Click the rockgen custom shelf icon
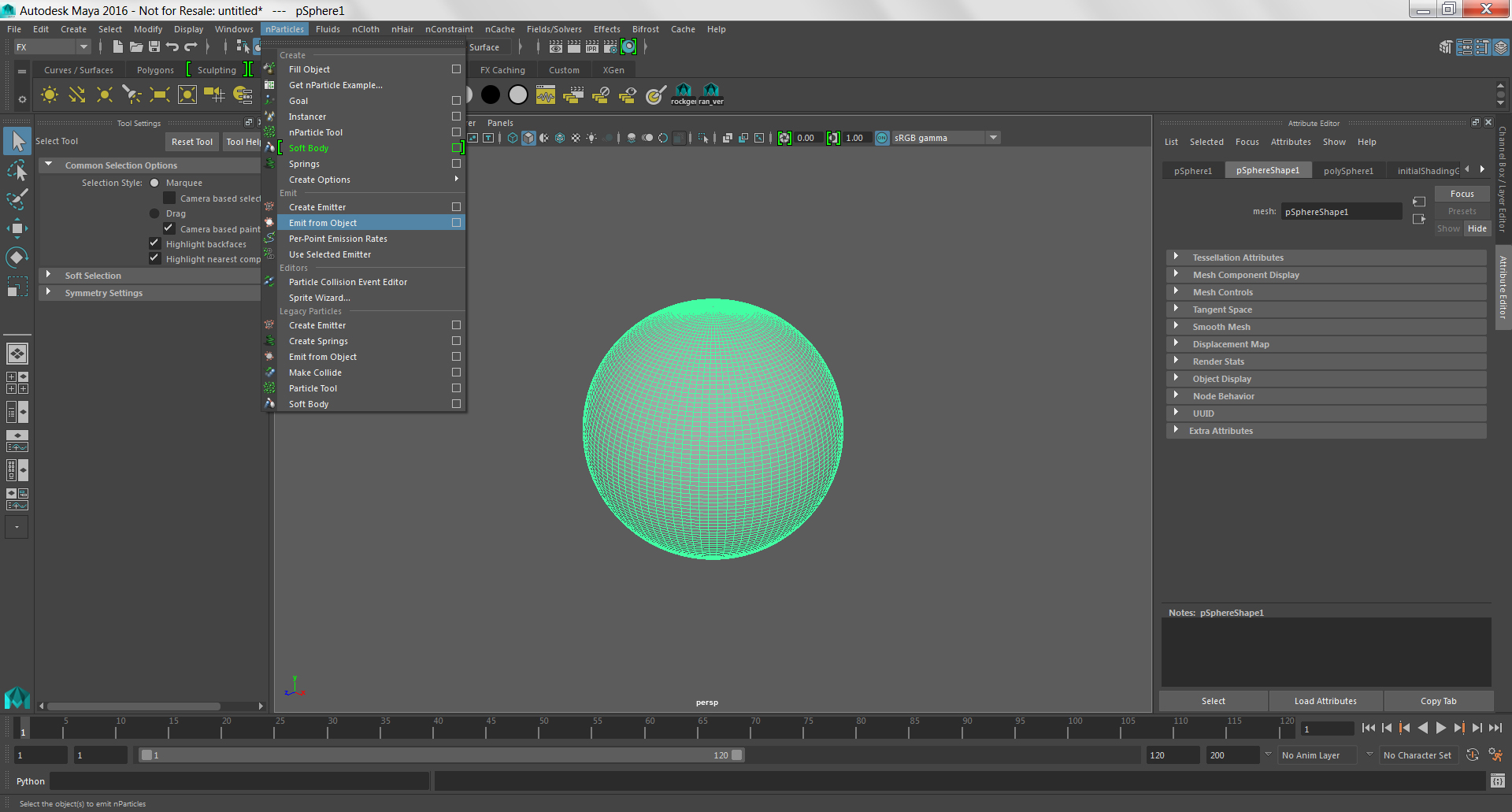1512x812 pixels. click(684, 95)
